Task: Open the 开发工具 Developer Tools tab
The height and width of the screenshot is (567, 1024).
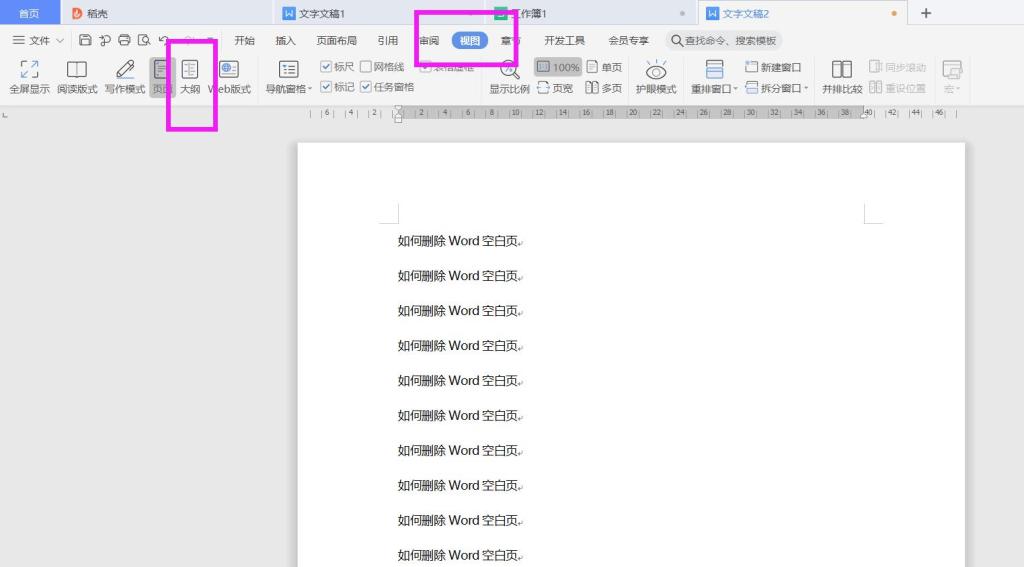Action: point(564,40)
